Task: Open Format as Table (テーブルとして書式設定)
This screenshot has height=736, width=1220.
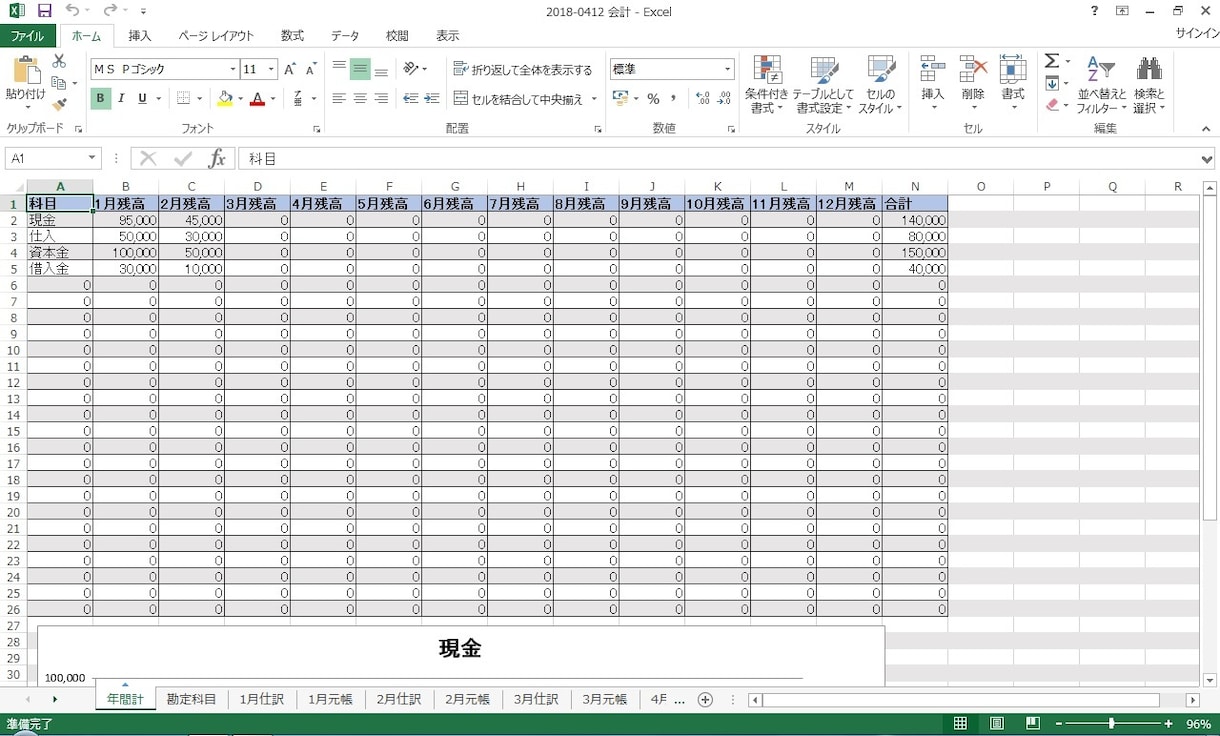Action: tap(823, 85)
